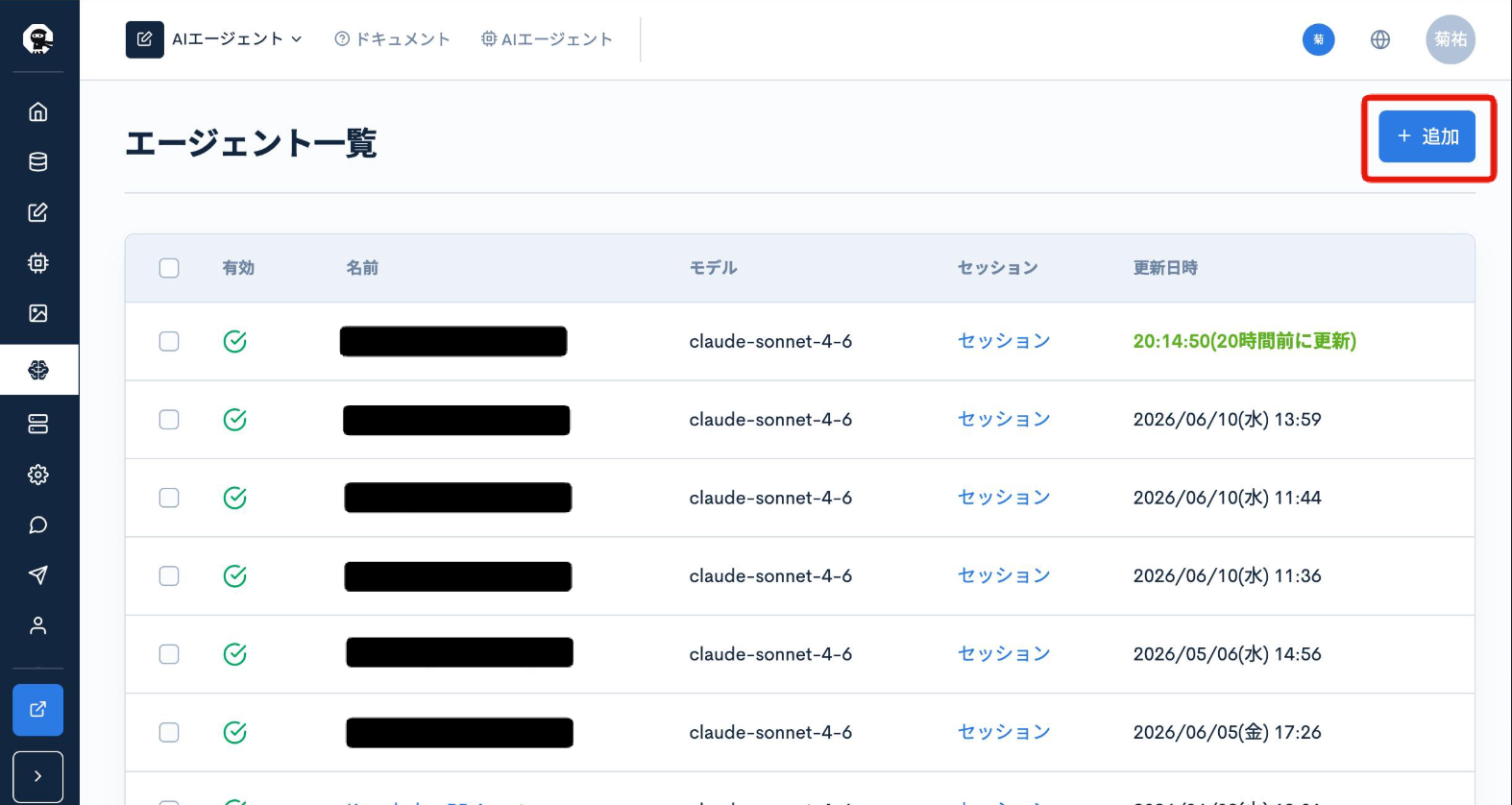Image resolution: width=1512 pixels, height=805 pixels.
Task: Toggle enabled status for 11:36 row
Action: [x=235, y=576]
